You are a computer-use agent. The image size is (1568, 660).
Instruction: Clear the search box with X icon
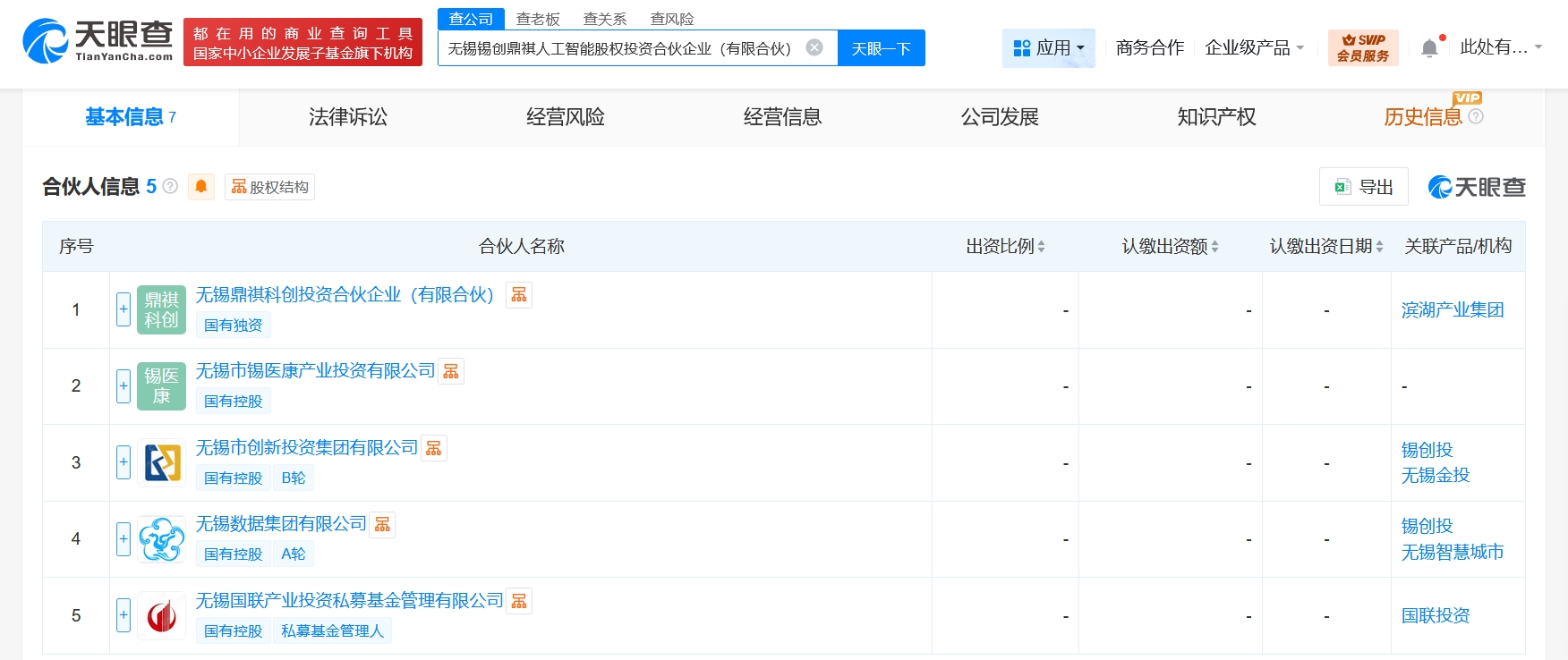814,47
